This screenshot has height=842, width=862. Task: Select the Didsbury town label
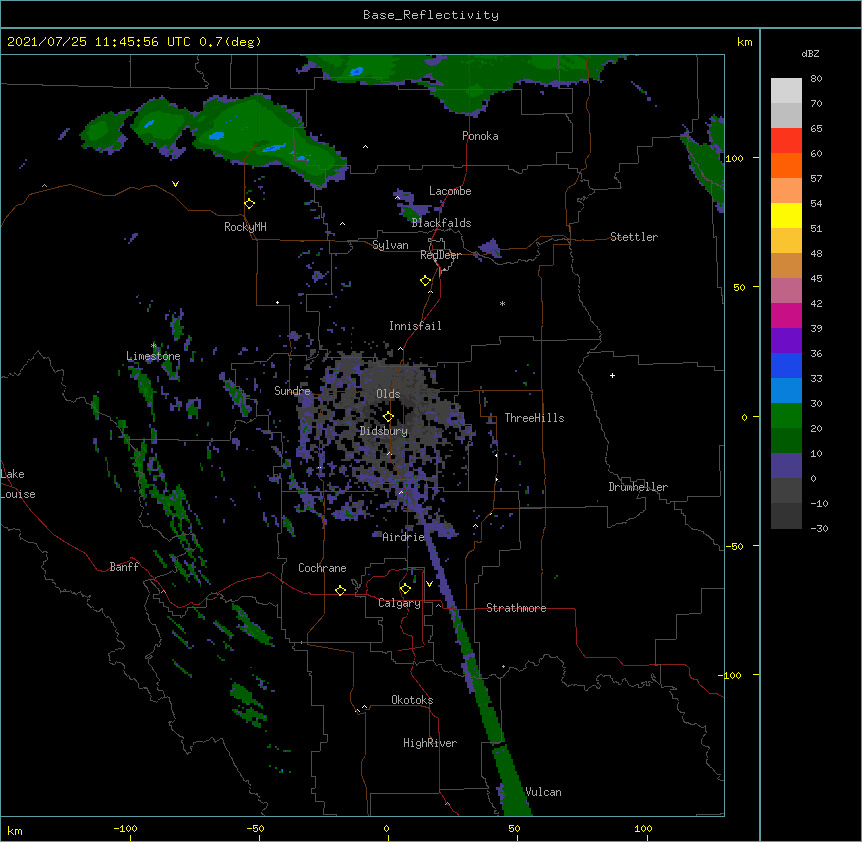click(x=384, y=431)
